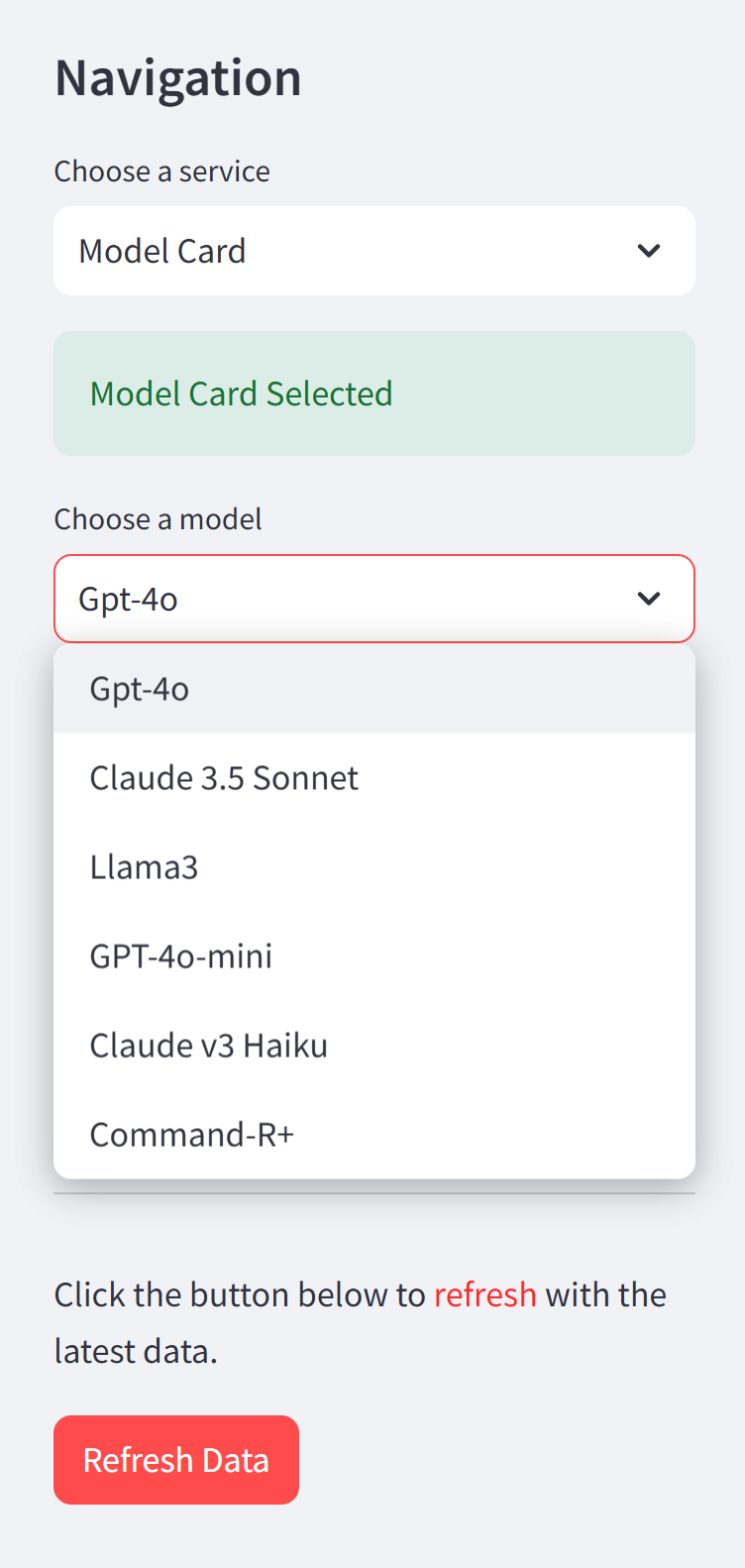Click the red refresh text link
The height and width of the screenshot is (1568, 745).
[x=484, y=1294]
